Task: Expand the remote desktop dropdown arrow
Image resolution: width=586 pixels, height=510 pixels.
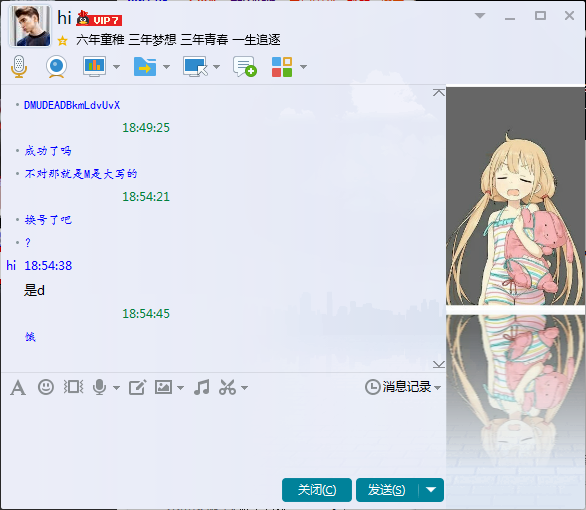Action: 216,67
